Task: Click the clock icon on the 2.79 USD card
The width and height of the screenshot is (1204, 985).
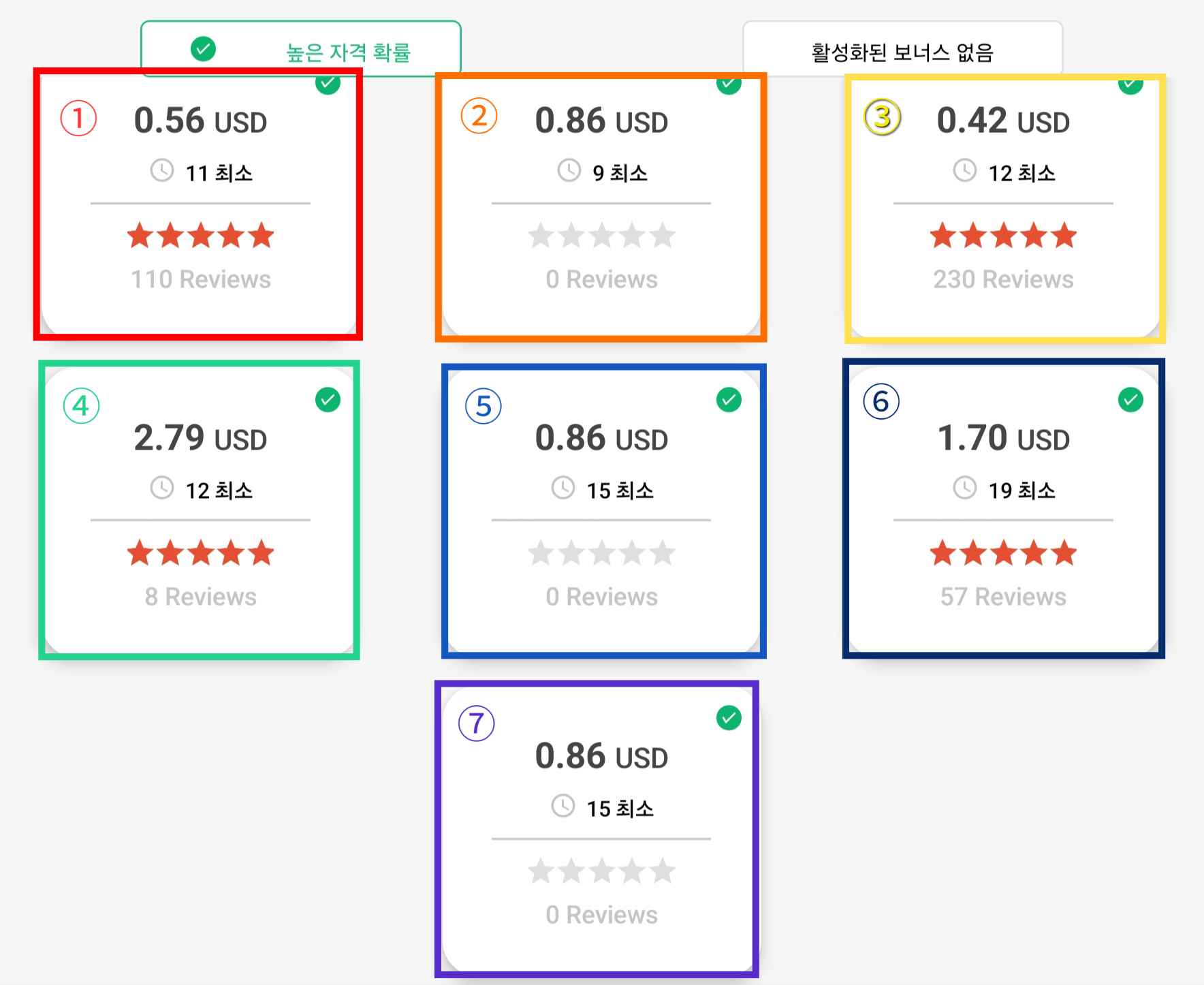Action: point(162,488)
